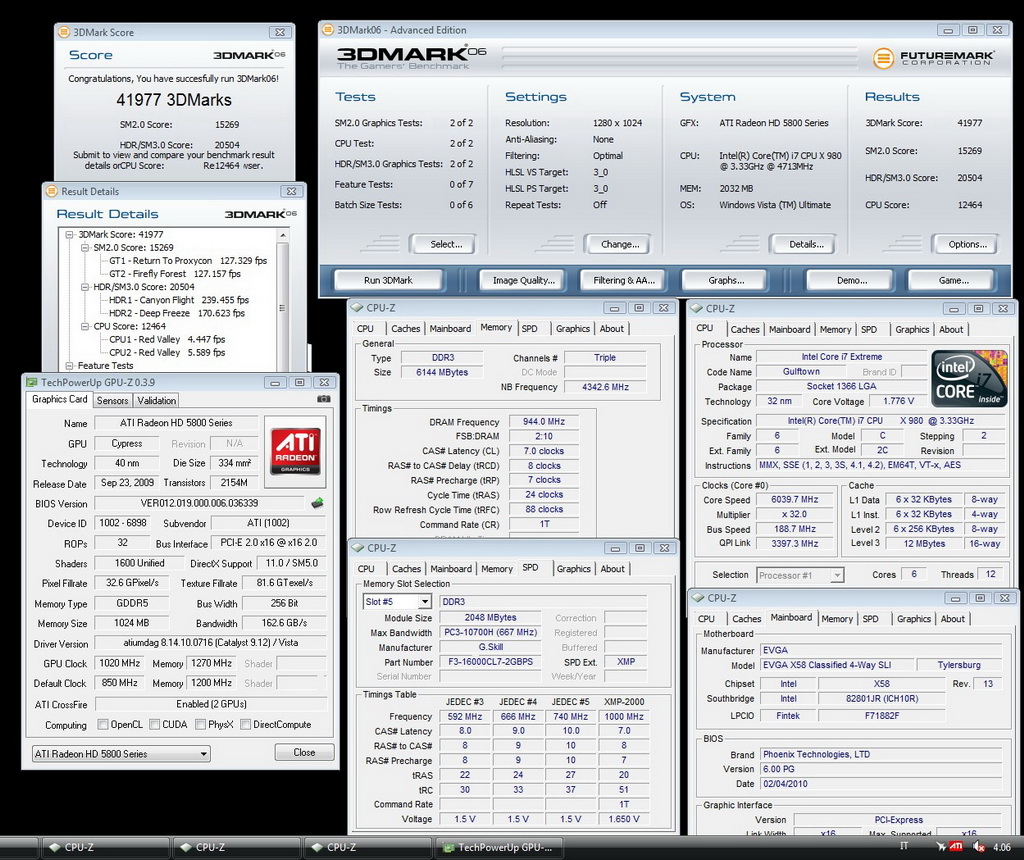Click the network tray icon

[x=940, y=846]
